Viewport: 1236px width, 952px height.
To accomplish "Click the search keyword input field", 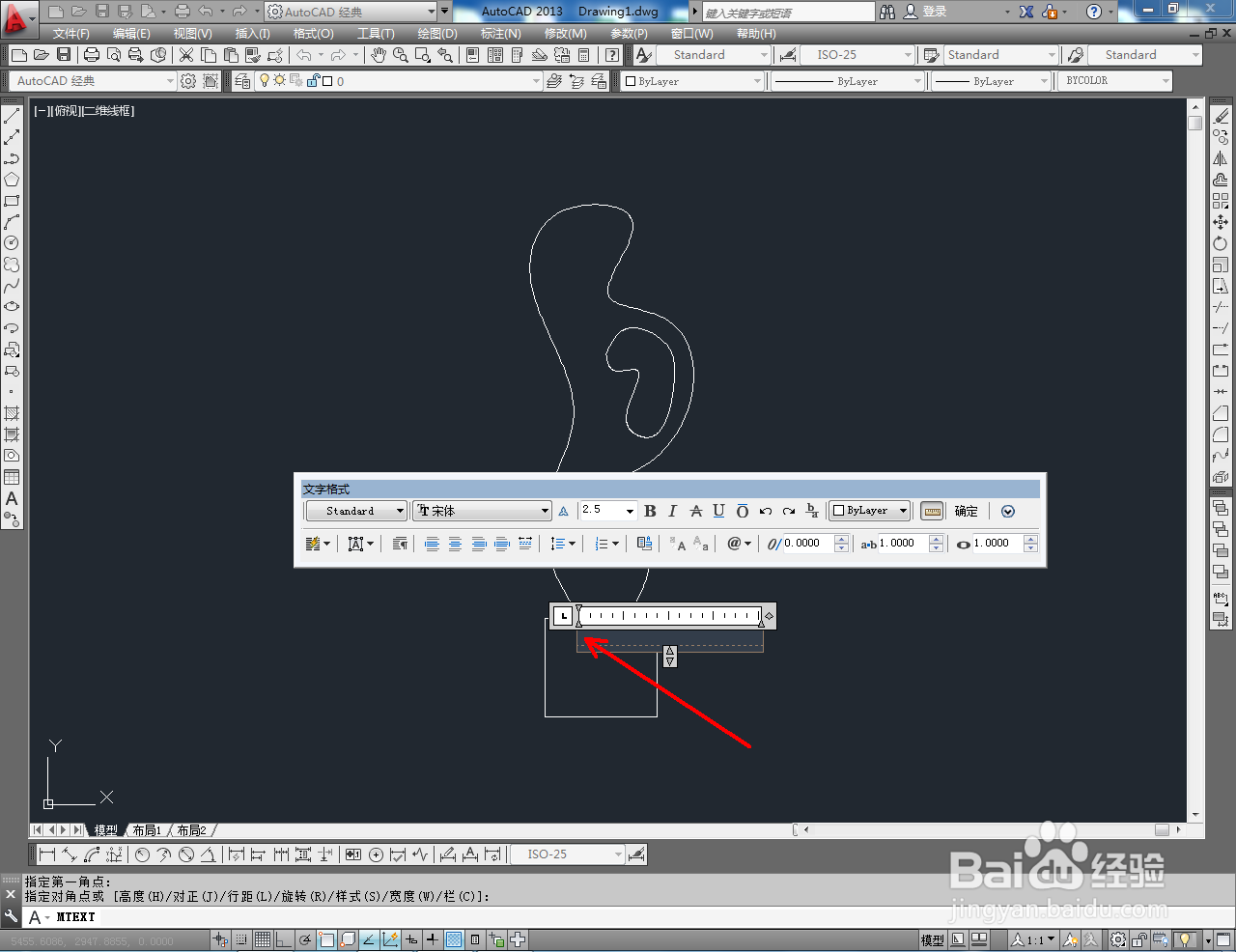I will point(788,12).
